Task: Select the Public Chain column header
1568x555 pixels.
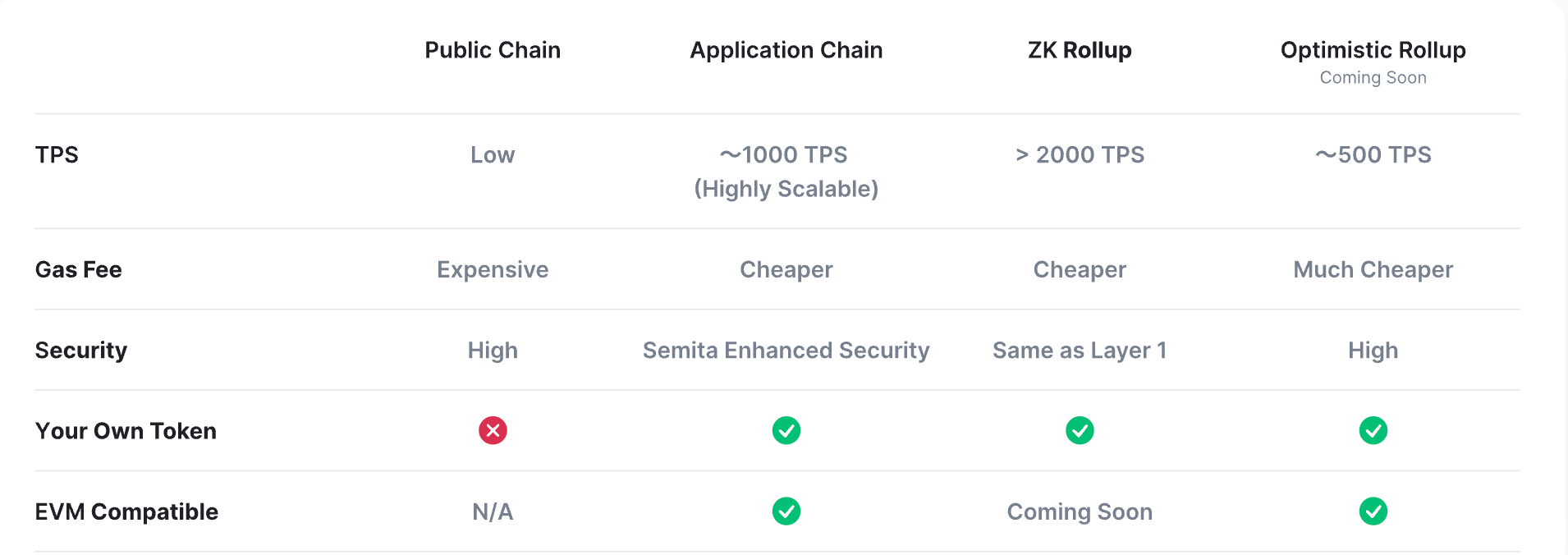Action: [493, 50]
